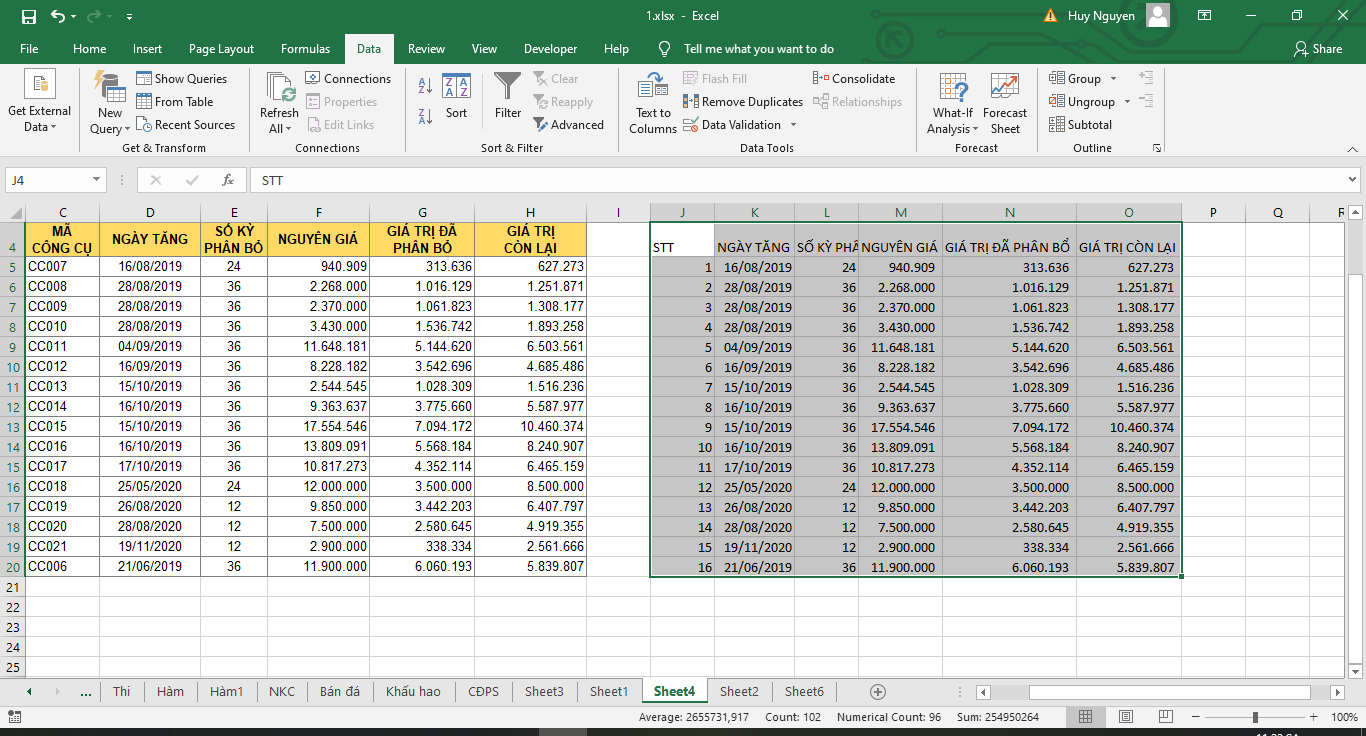1366x736 pixels.
Task: Save workbook using the floppy disk icon
Action: coord(28,16)
